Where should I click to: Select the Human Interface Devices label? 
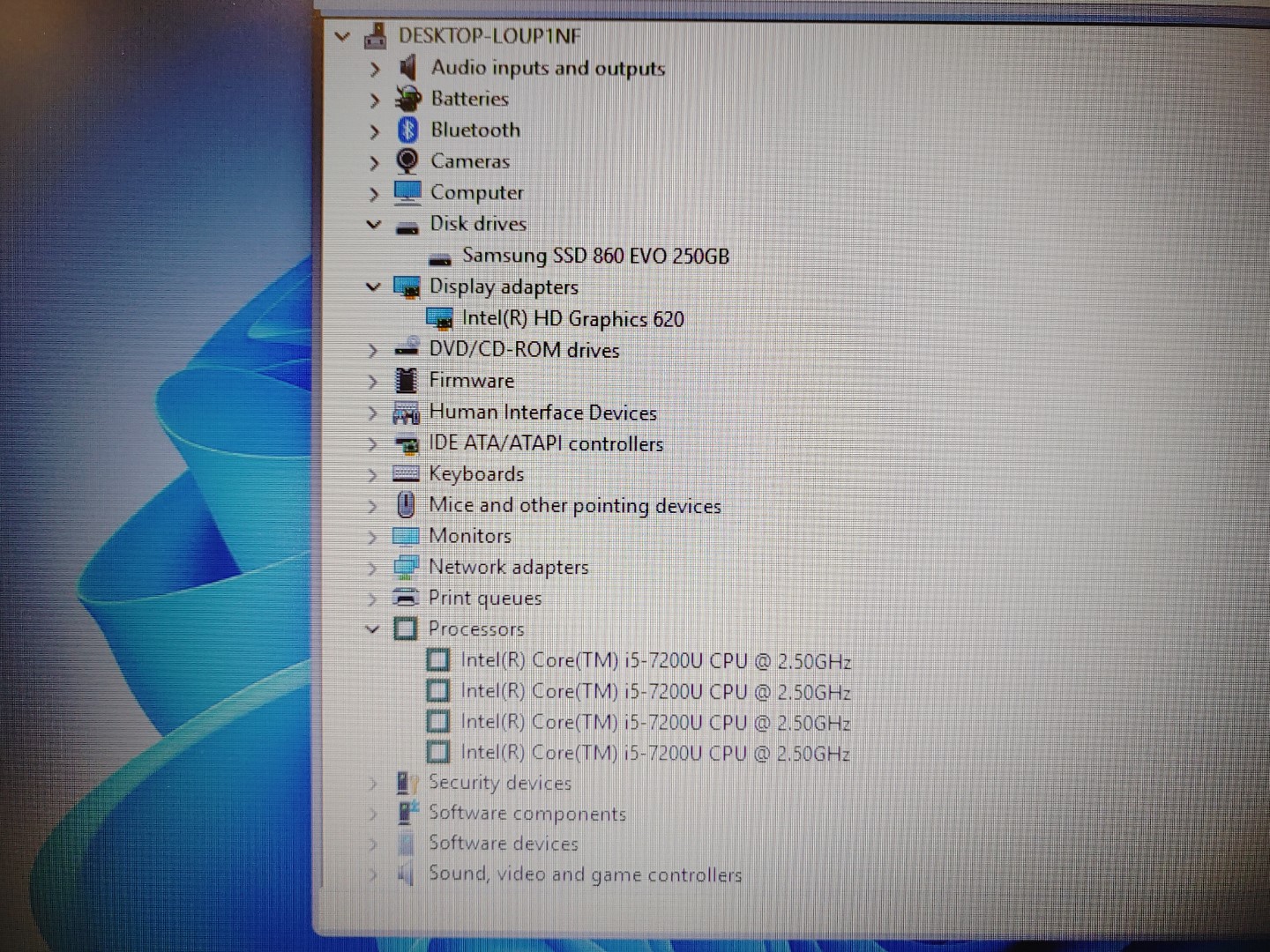[x=543, y=413]
